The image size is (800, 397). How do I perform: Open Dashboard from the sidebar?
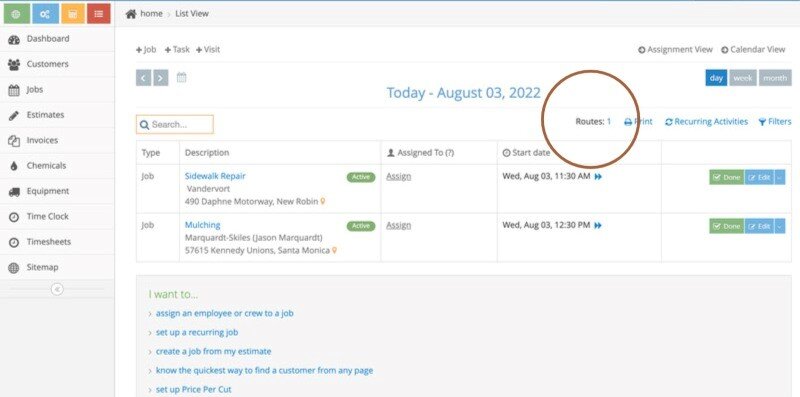[57, 39]
